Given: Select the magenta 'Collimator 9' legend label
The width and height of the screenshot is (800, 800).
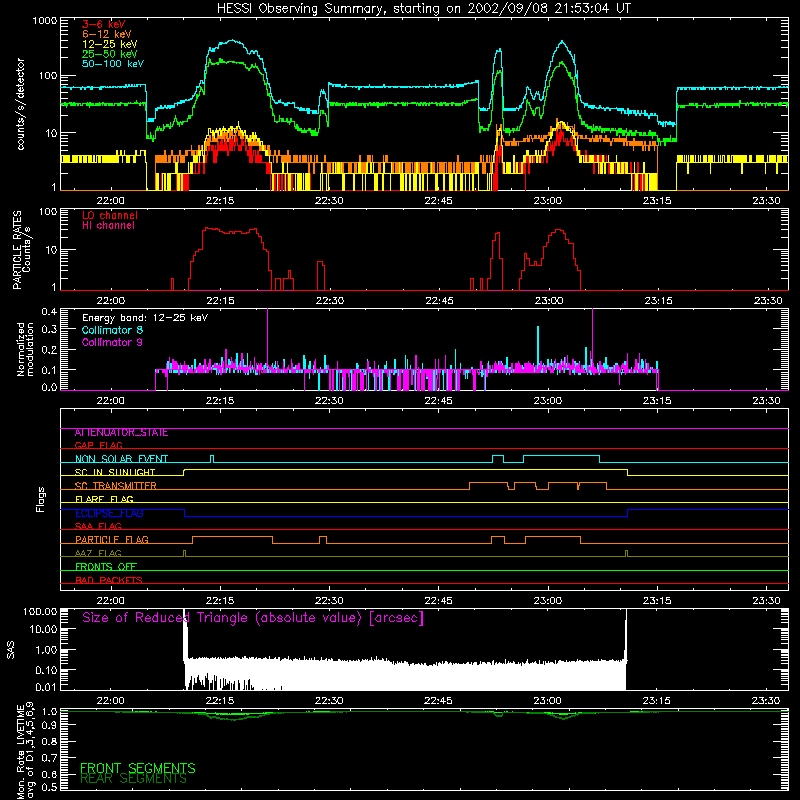Looking at the screenshot, I should (112, 342).
